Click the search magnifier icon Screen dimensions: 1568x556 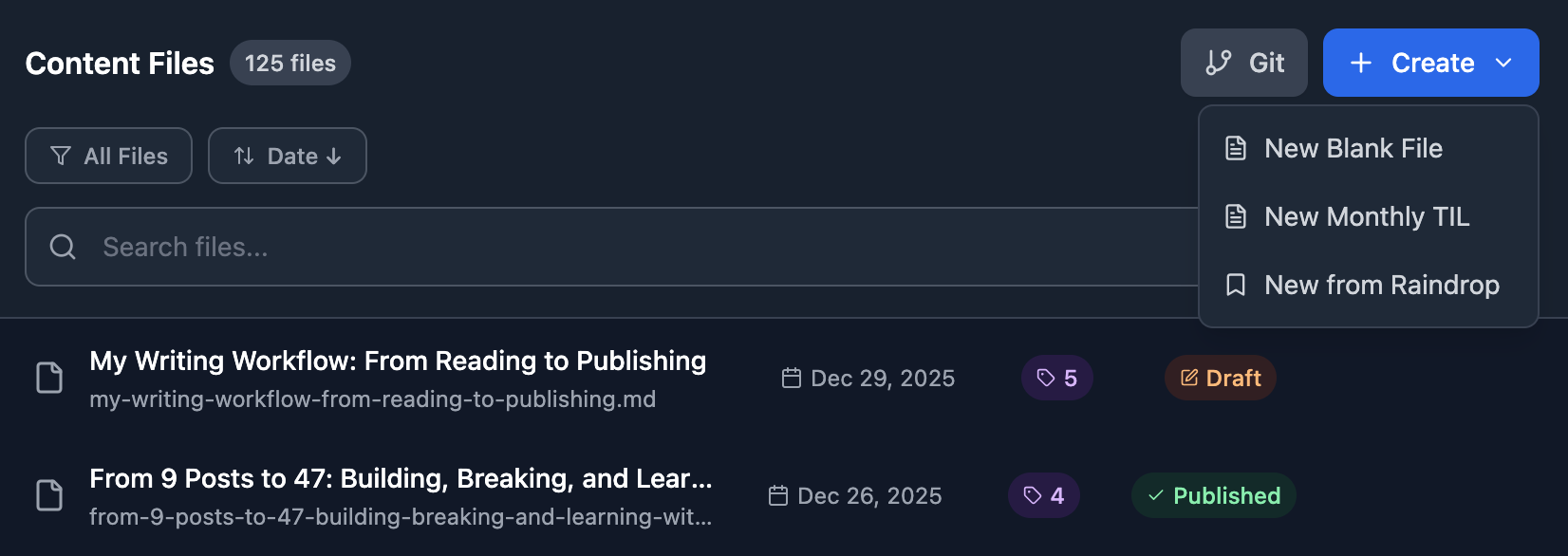[63, 247]
